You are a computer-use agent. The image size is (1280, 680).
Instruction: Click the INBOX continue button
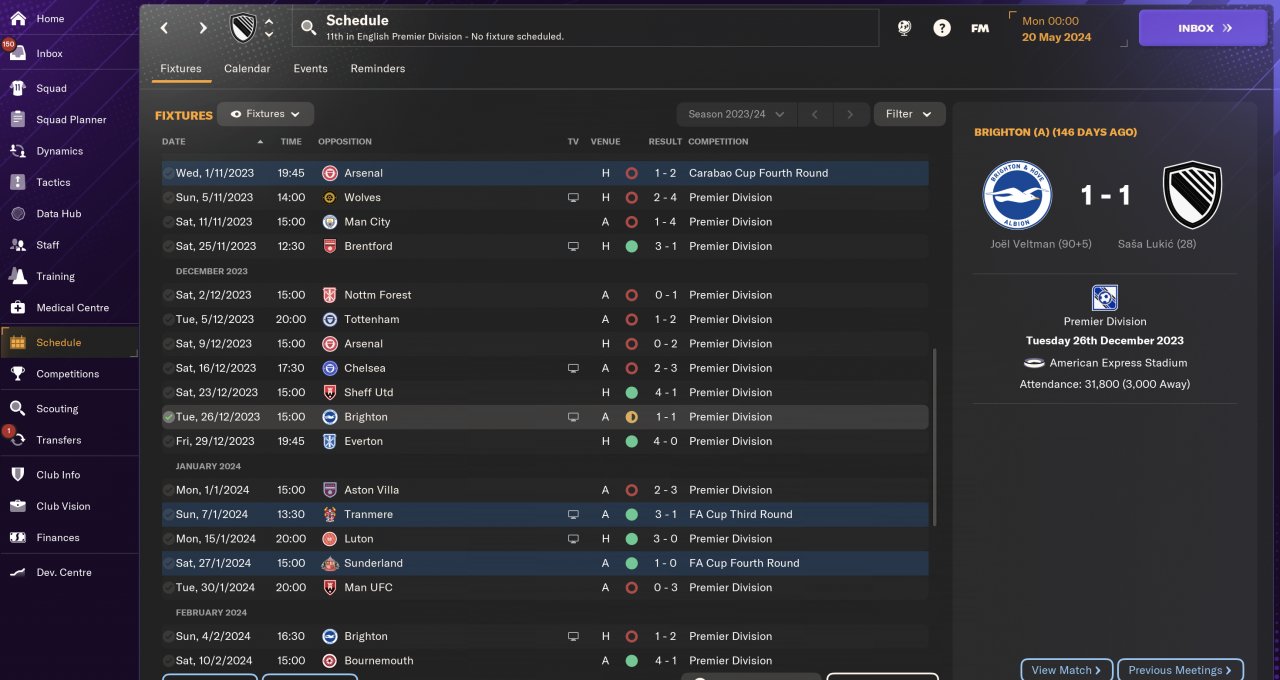(1203, 28)
